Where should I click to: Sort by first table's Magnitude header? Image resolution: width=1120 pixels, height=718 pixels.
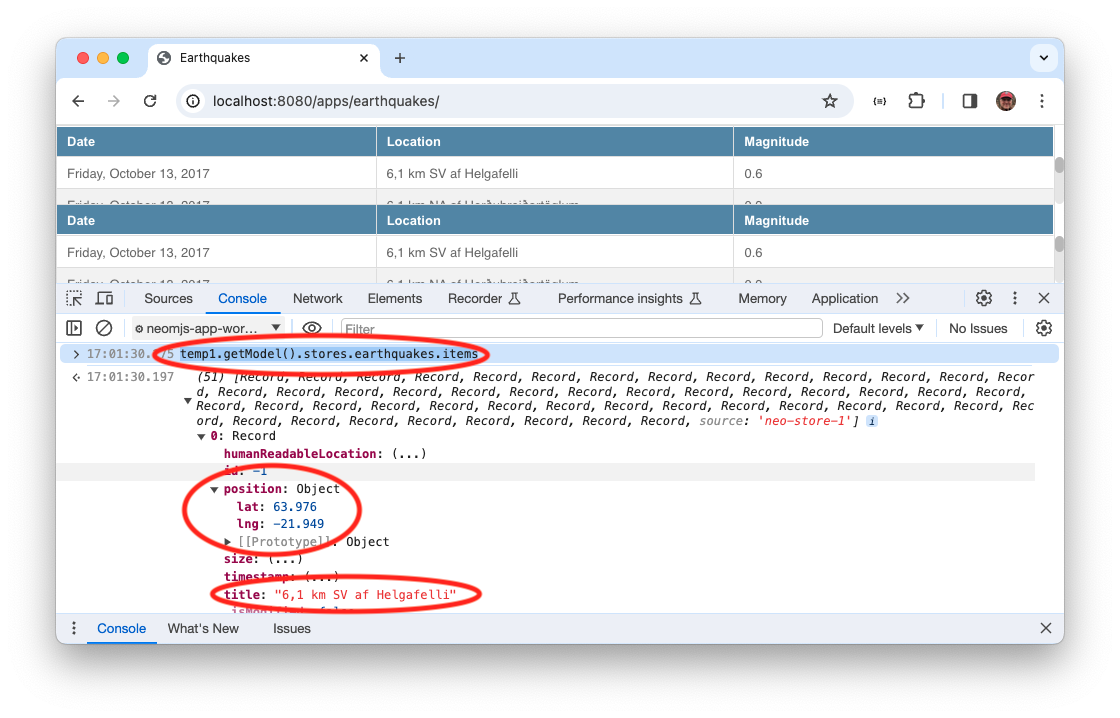click(894, 141)
